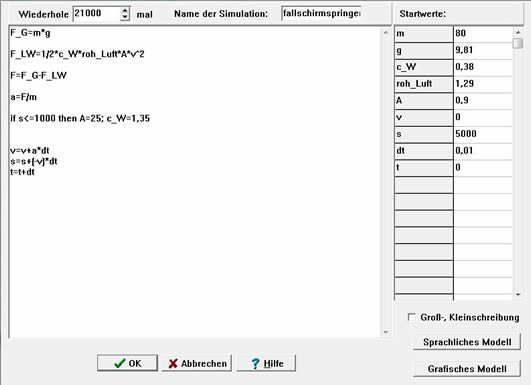Click the F_LW=1/2*c_W*roh_Luft*A*v^2 line

click(x=77, y=54)
